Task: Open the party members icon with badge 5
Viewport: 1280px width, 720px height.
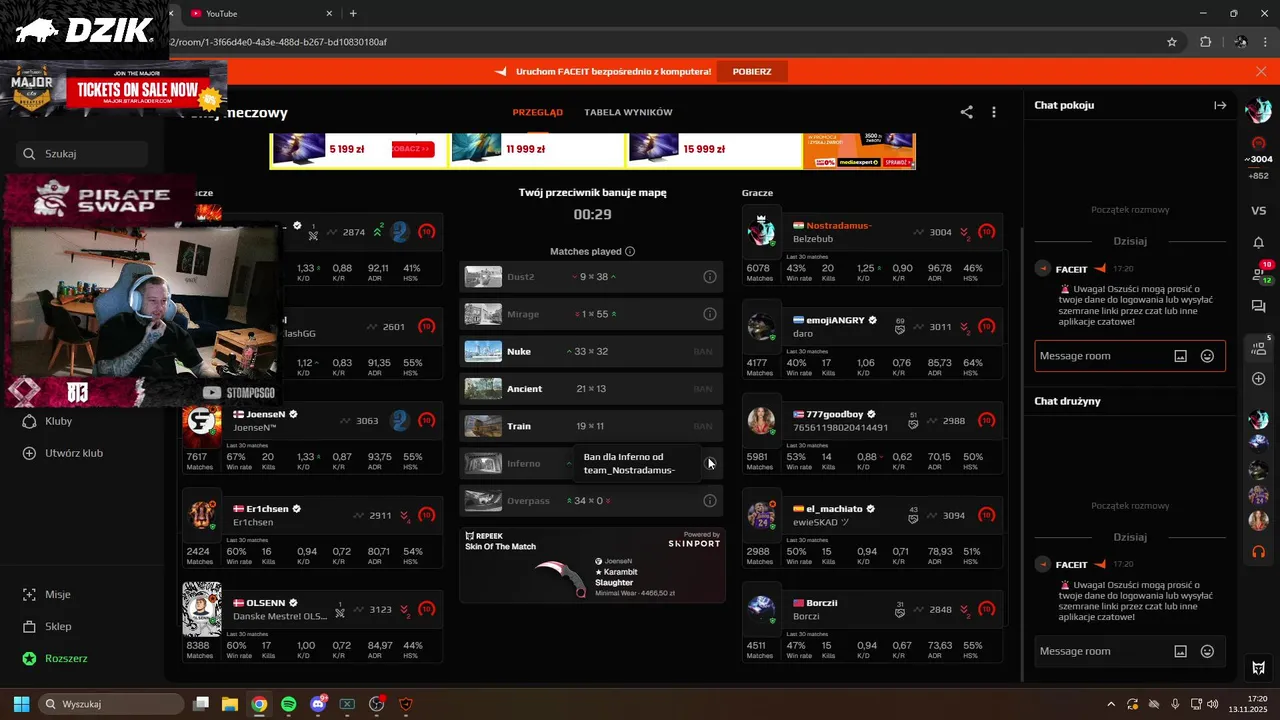Action: 1259,347
